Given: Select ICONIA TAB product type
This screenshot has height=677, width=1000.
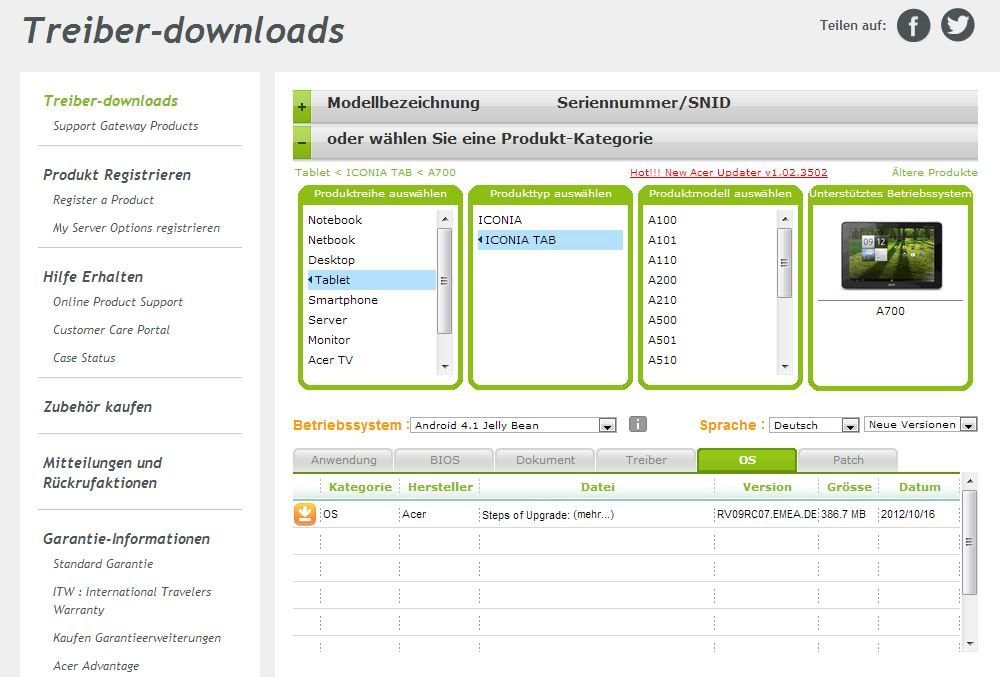Looking at the screenshot, I should coord(550,240).
